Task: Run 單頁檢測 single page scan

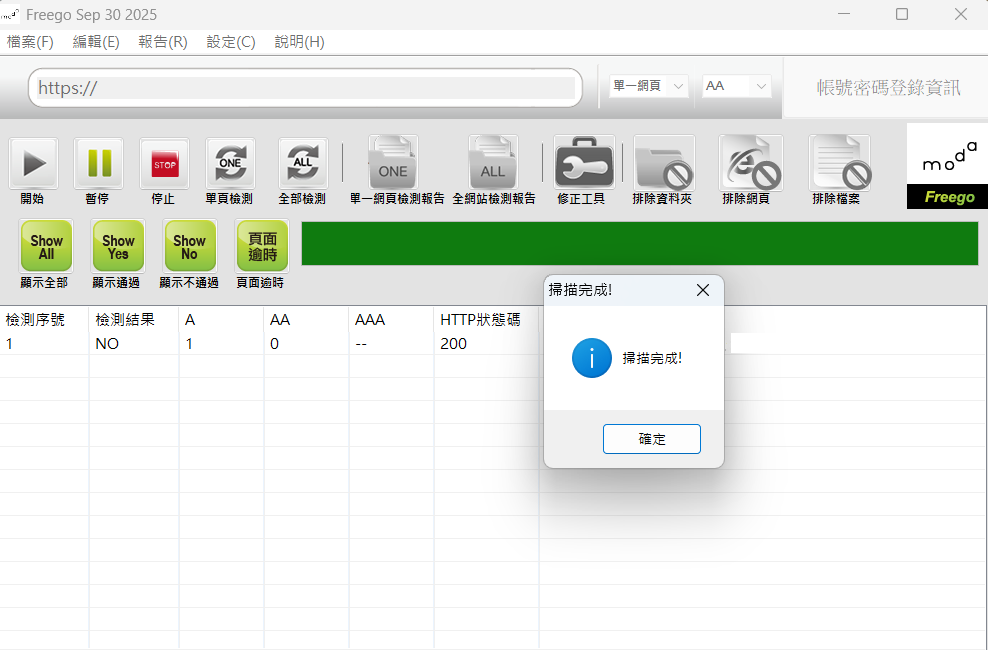Action: [x=230, y=164]
